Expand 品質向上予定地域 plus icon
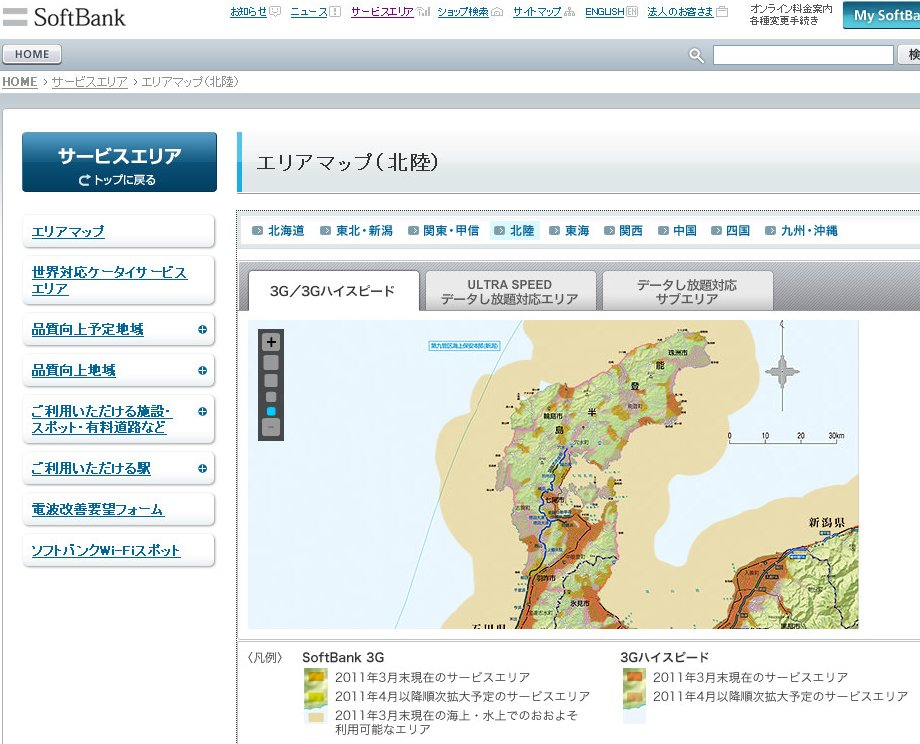 click(202, 329)
